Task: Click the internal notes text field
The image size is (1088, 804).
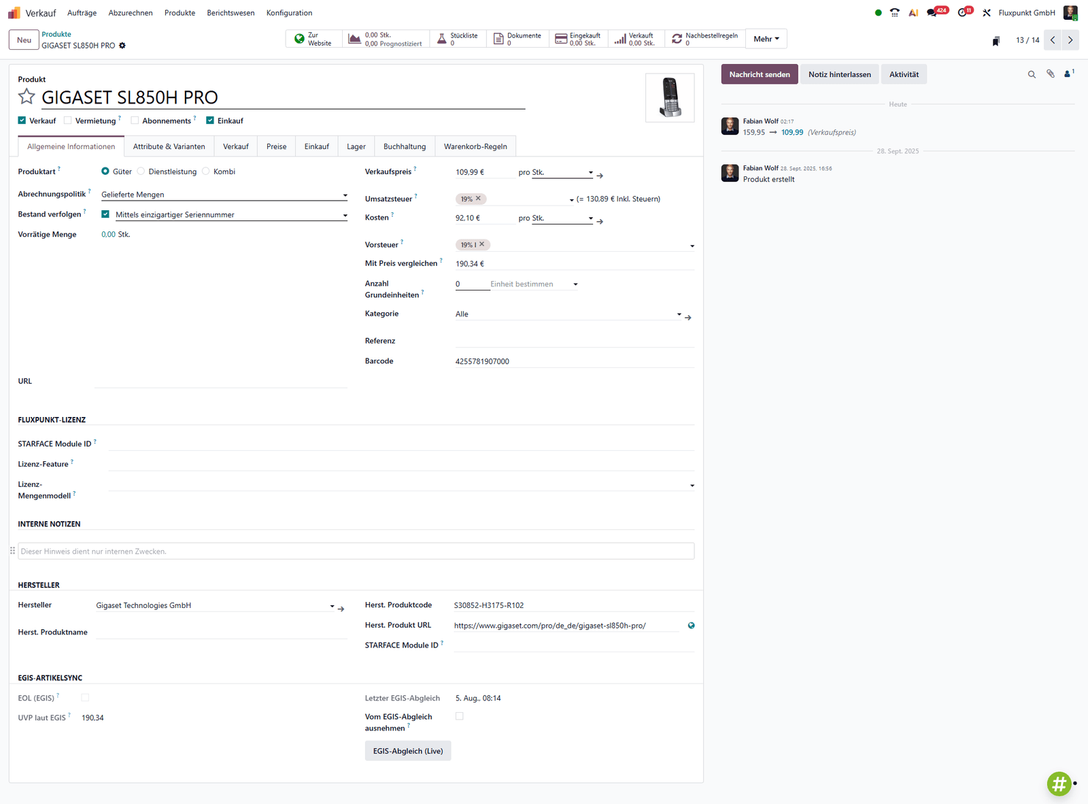Action: coord(356,551)
